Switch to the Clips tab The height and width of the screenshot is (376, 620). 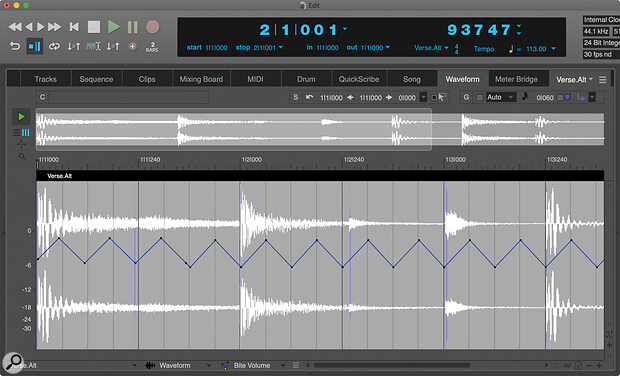click(147, 79)
